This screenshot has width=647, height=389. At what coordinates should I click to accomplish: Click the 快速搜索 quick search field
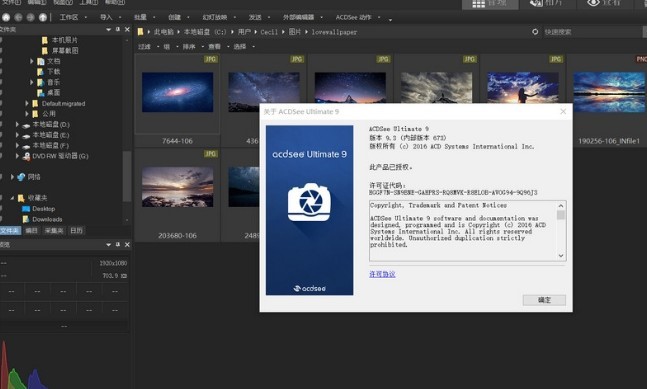[593, 32]
